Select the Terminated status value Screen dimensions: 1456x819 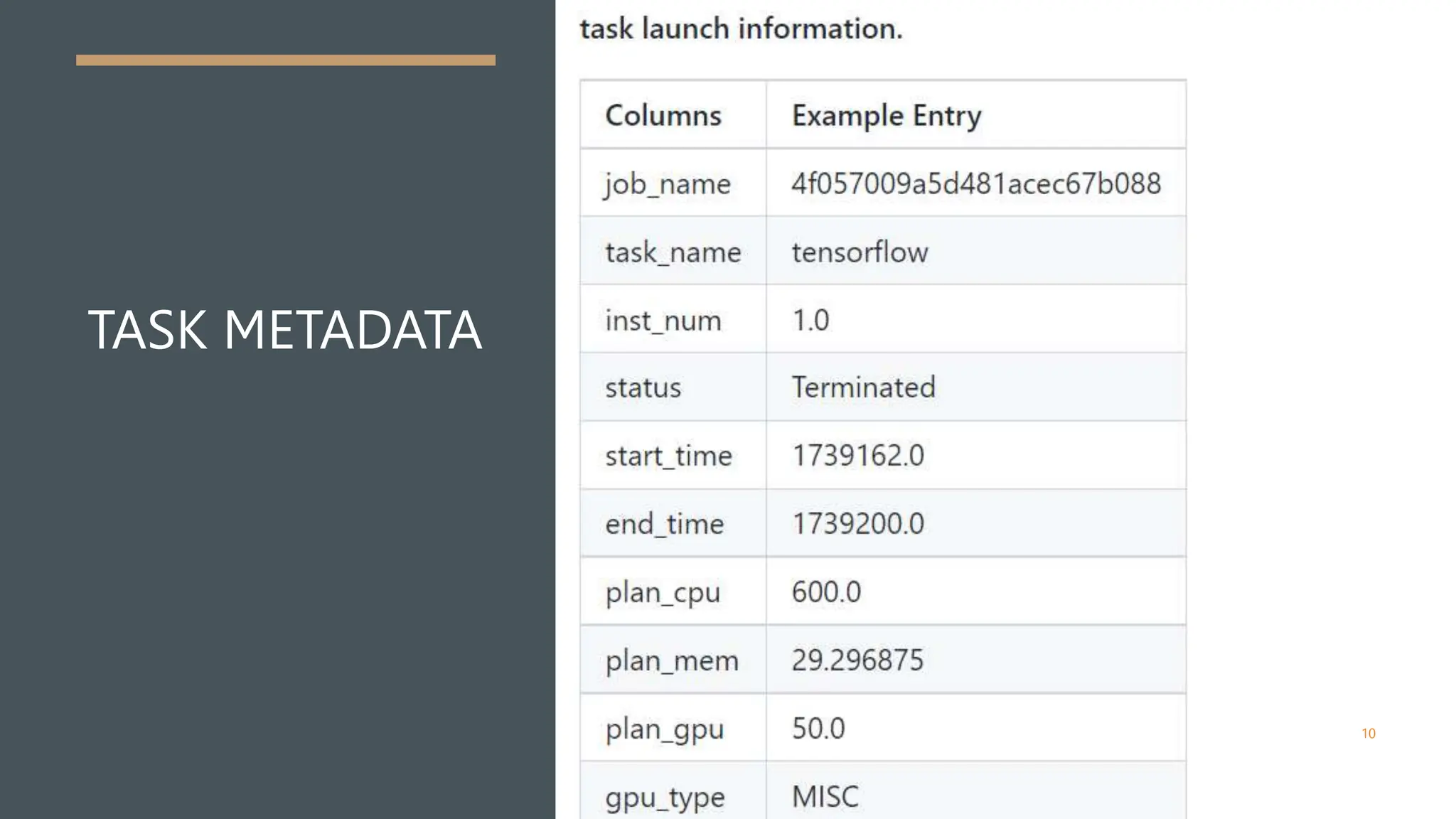(864, 387)
